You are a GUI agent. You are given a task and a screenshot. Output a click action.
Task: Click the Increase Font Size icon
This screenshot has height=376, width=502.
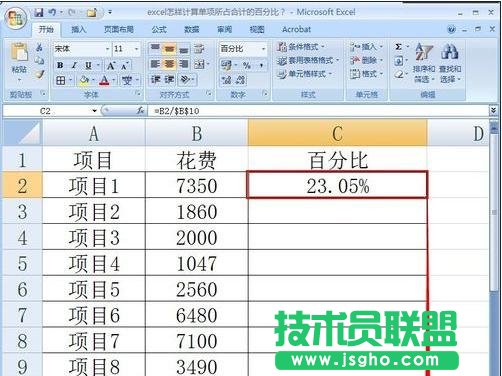(110, 66)
